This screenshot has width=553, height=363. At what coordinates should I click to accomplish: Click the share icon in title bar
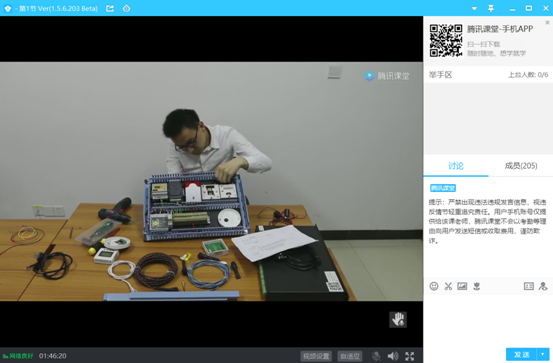point(110,8)
